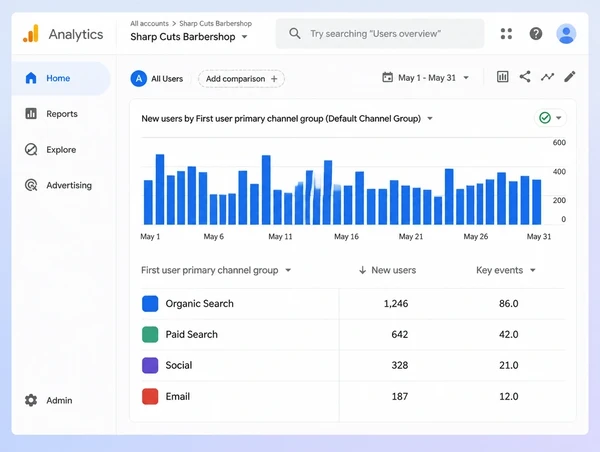Click the May 16 axis label

346,237
